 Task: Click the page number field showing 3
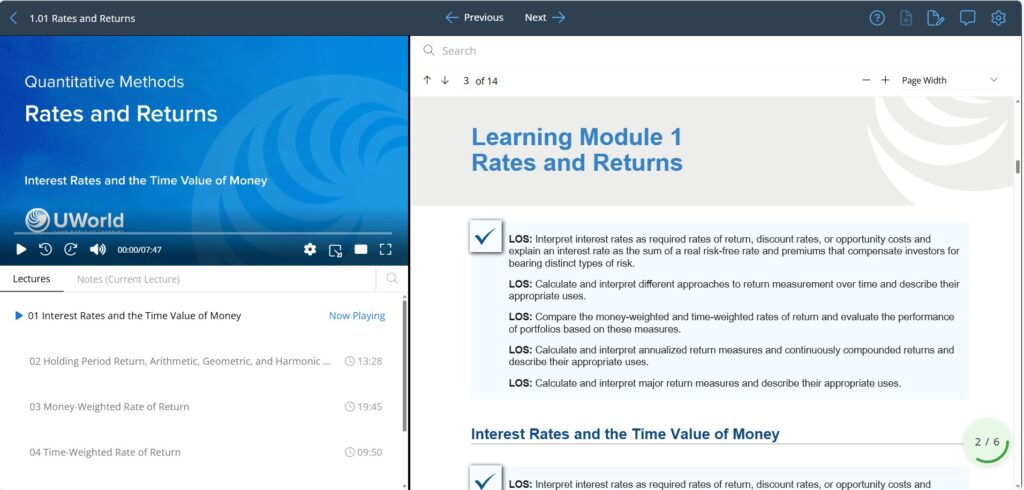tap(466, 80)
